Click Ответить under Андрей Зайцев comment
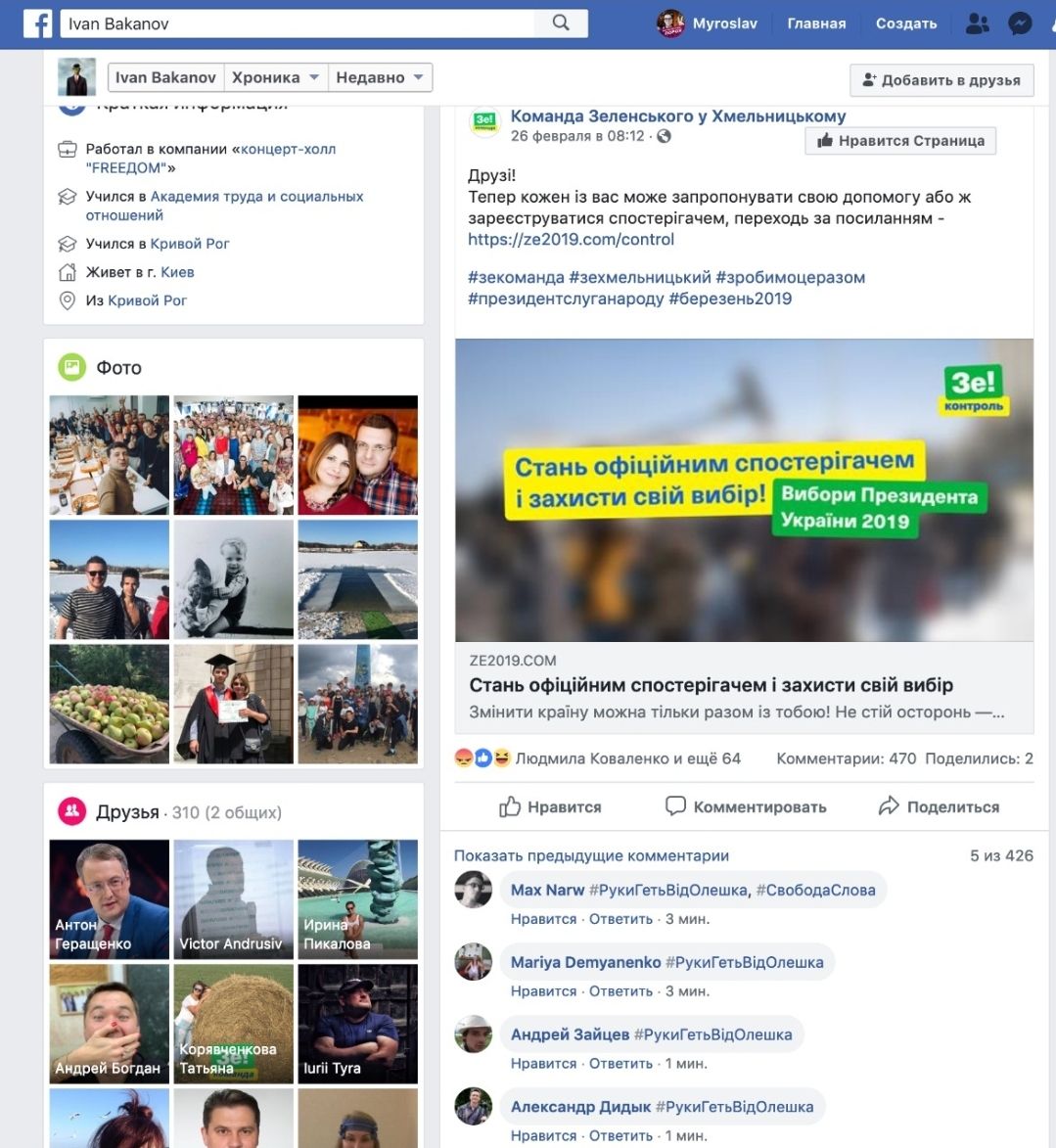This screenshot has width=1056, height=1148. pyautogui.click(x=621, y=1063)
